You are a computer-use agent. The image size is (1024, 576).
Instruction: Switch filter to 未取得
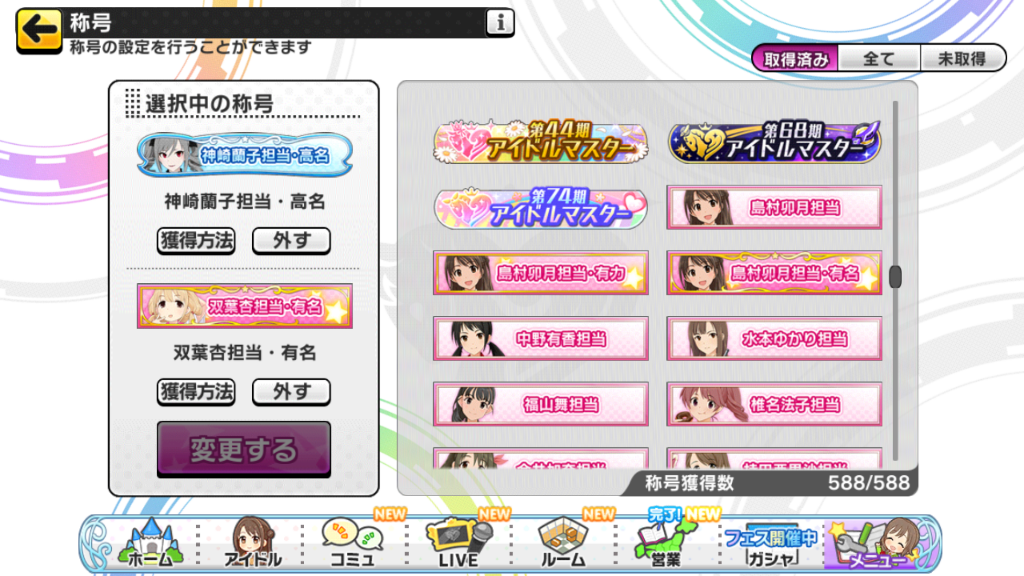(x=962, y=59)
